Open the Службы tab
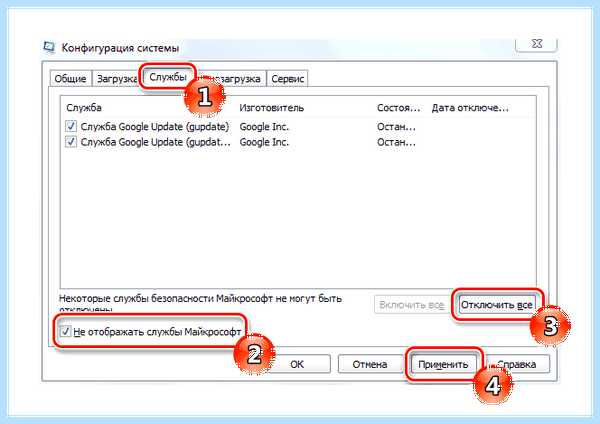The image size is (600, 424). coord(168,77)
